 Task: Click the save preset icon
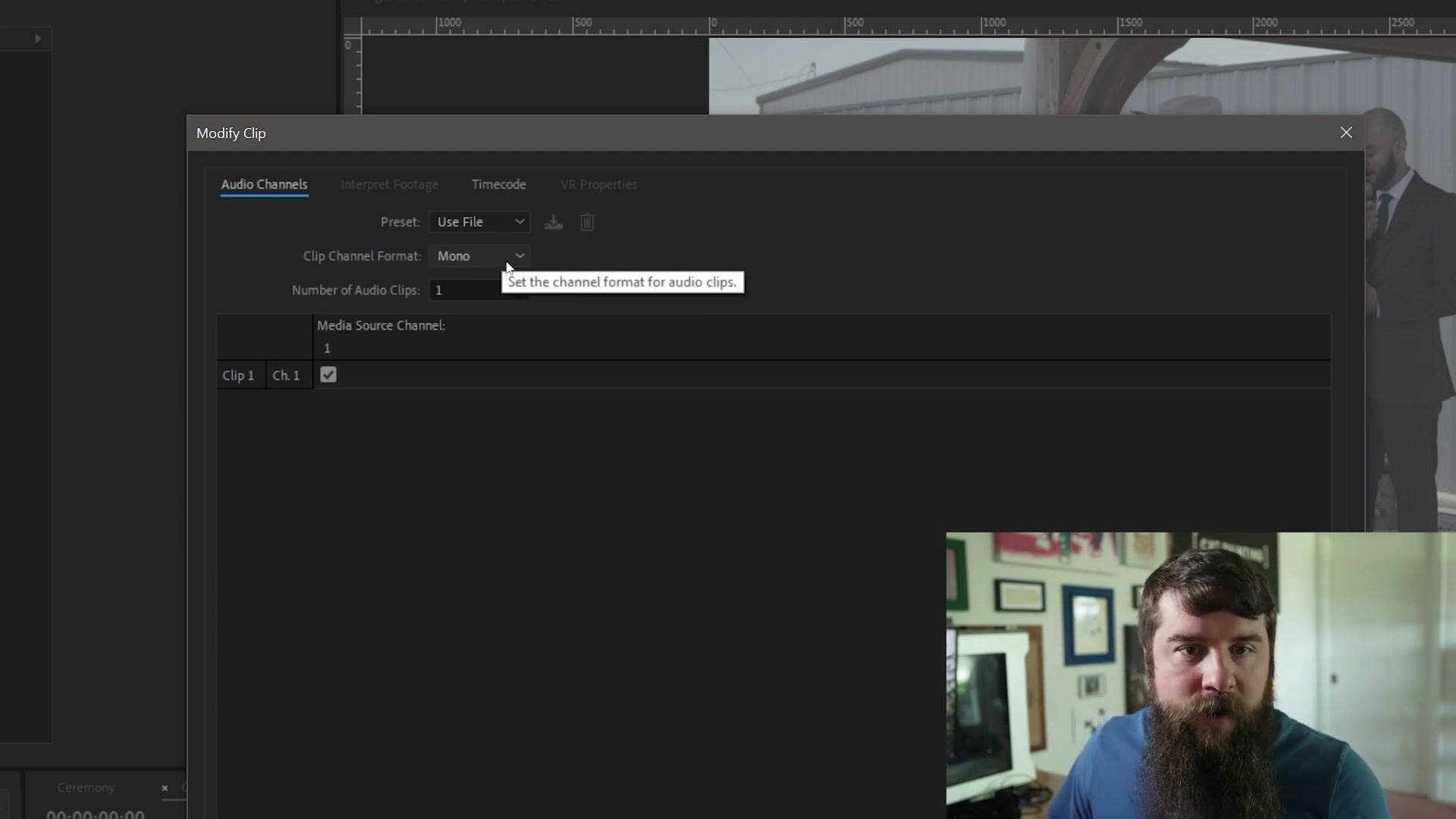pyautogui.click(x=554, y=222)
